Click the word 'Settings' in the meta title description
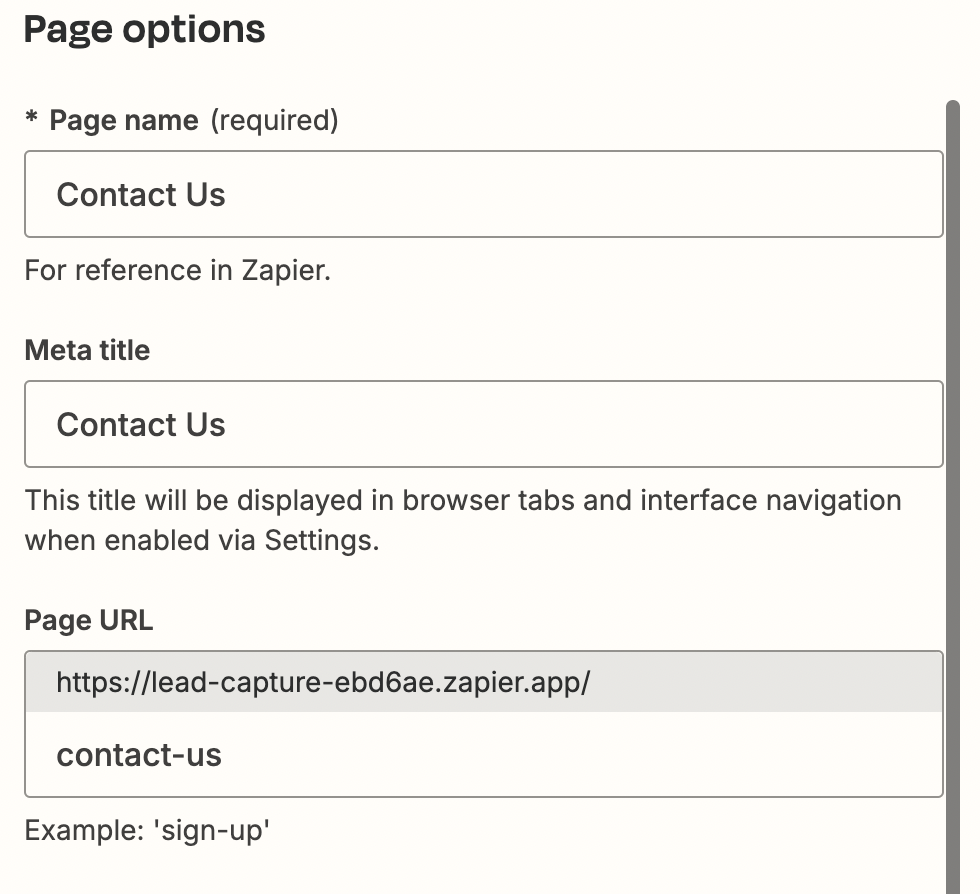Viewport: 980px width, 894px height. tap(320, 541)
